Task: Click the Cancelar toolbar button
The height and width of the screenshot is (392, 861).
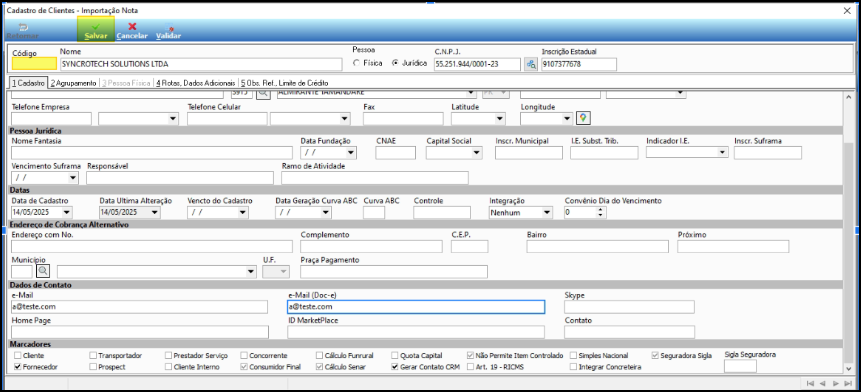Action: 132,31
